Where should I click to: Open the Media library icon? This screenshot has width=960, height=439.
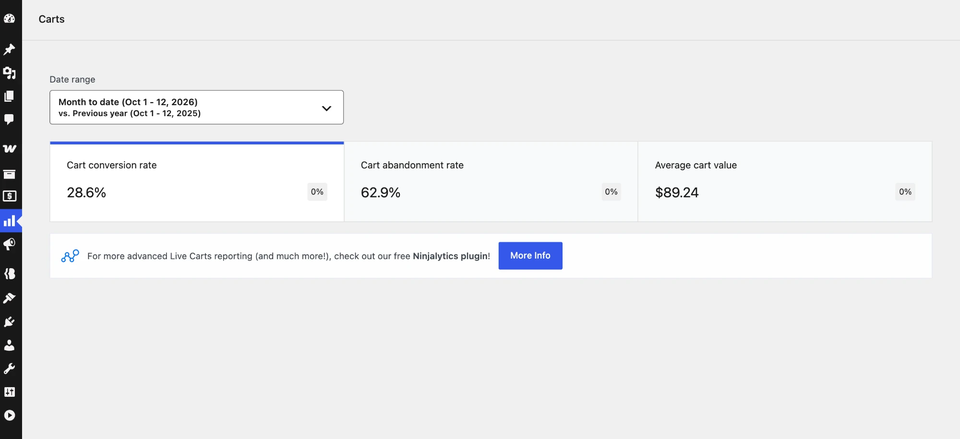coord(9,73)
